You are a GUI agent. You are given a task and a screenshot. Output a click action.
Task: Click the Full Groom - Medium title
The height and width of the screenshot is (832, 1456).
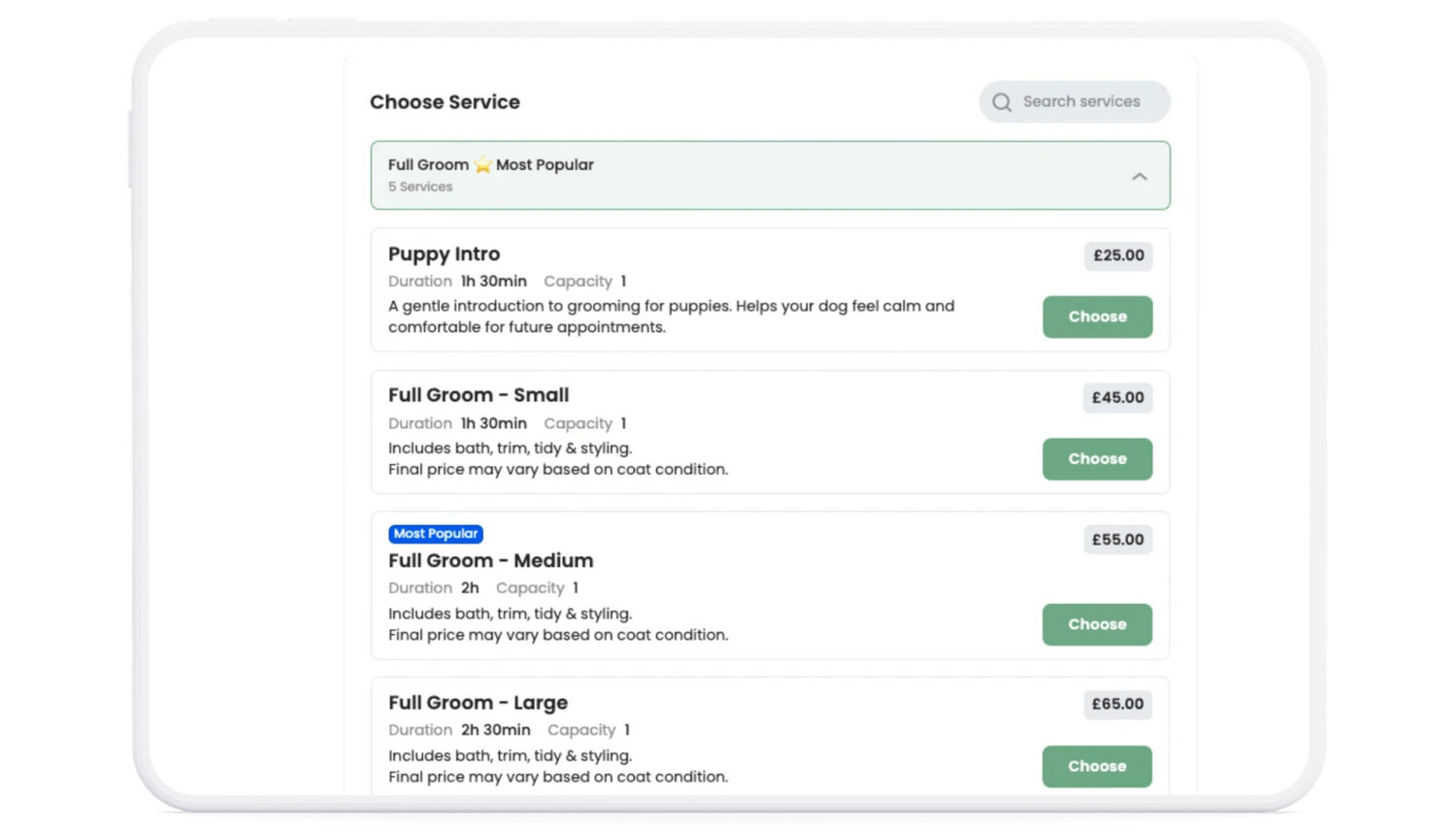point(491,560)
